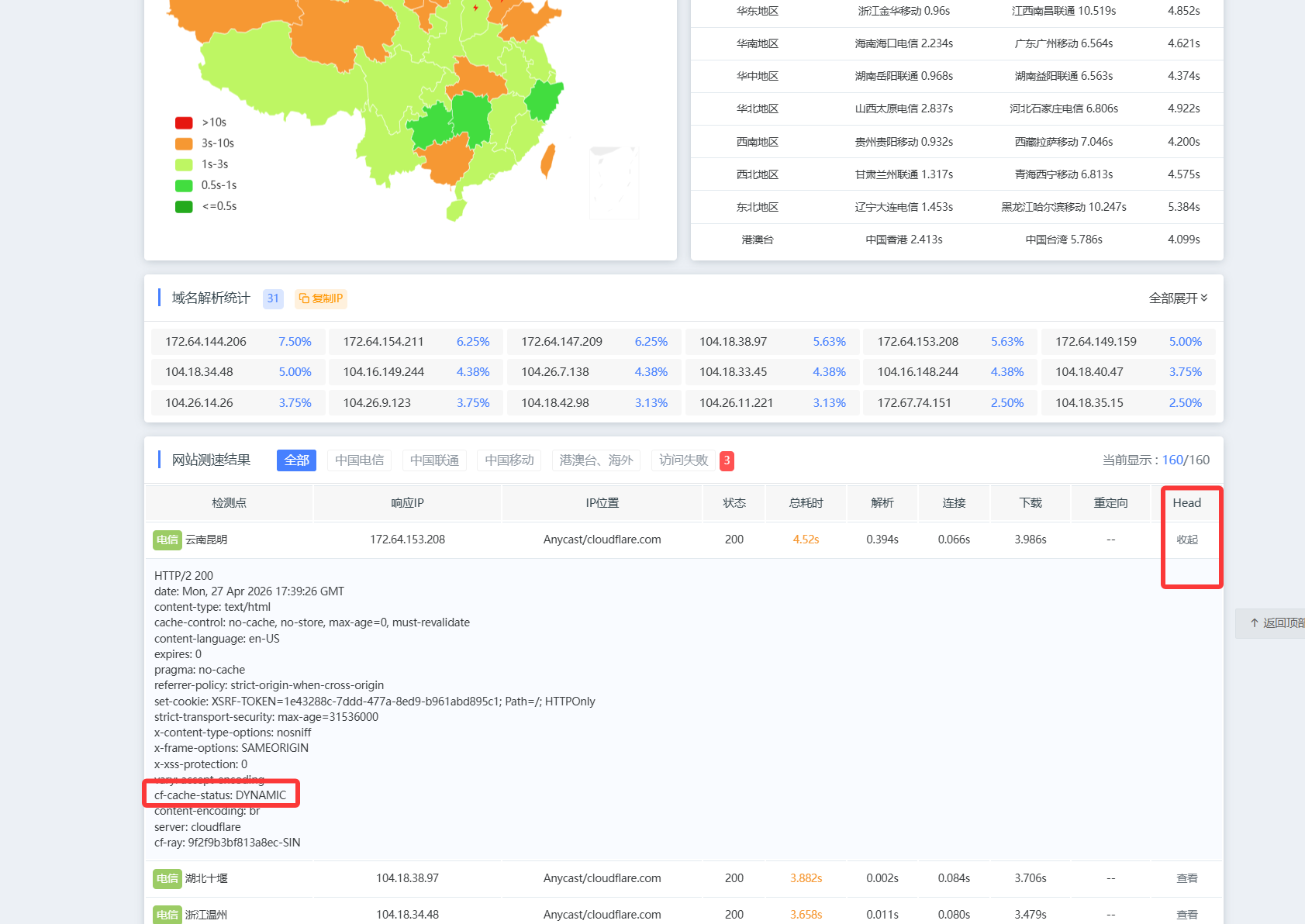Click the telecom badge for Hubei Shiyan
This screenshot has height=924, width=1305.
pos(167,878)
